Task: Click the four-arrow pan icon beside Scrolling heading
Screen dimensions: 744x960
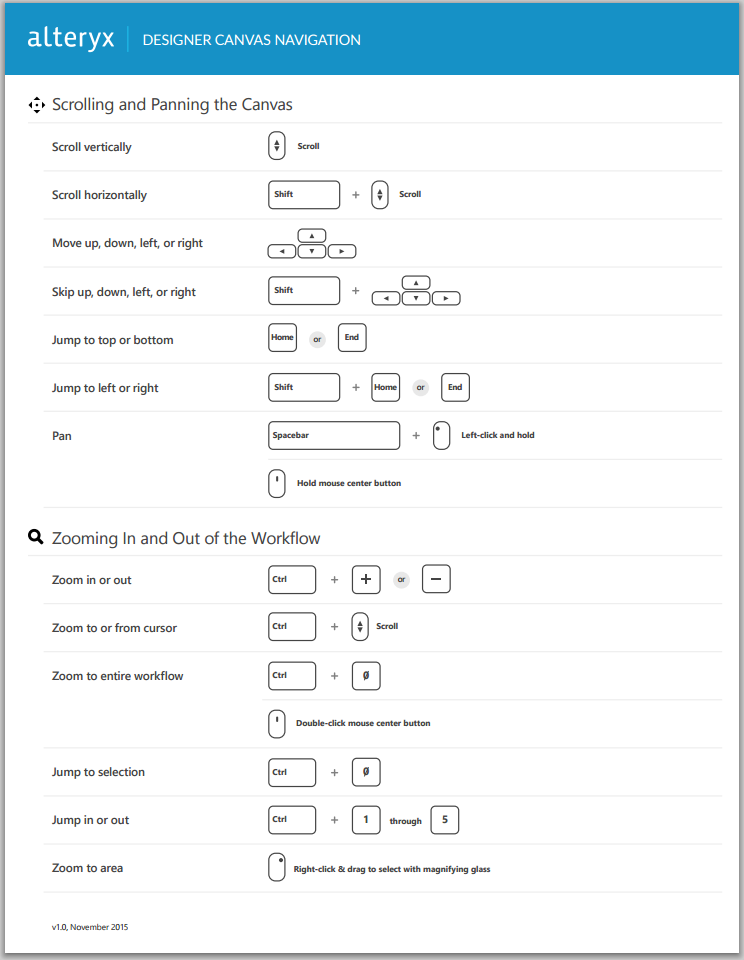Action: pyautogui.click(x=37, y=105)
